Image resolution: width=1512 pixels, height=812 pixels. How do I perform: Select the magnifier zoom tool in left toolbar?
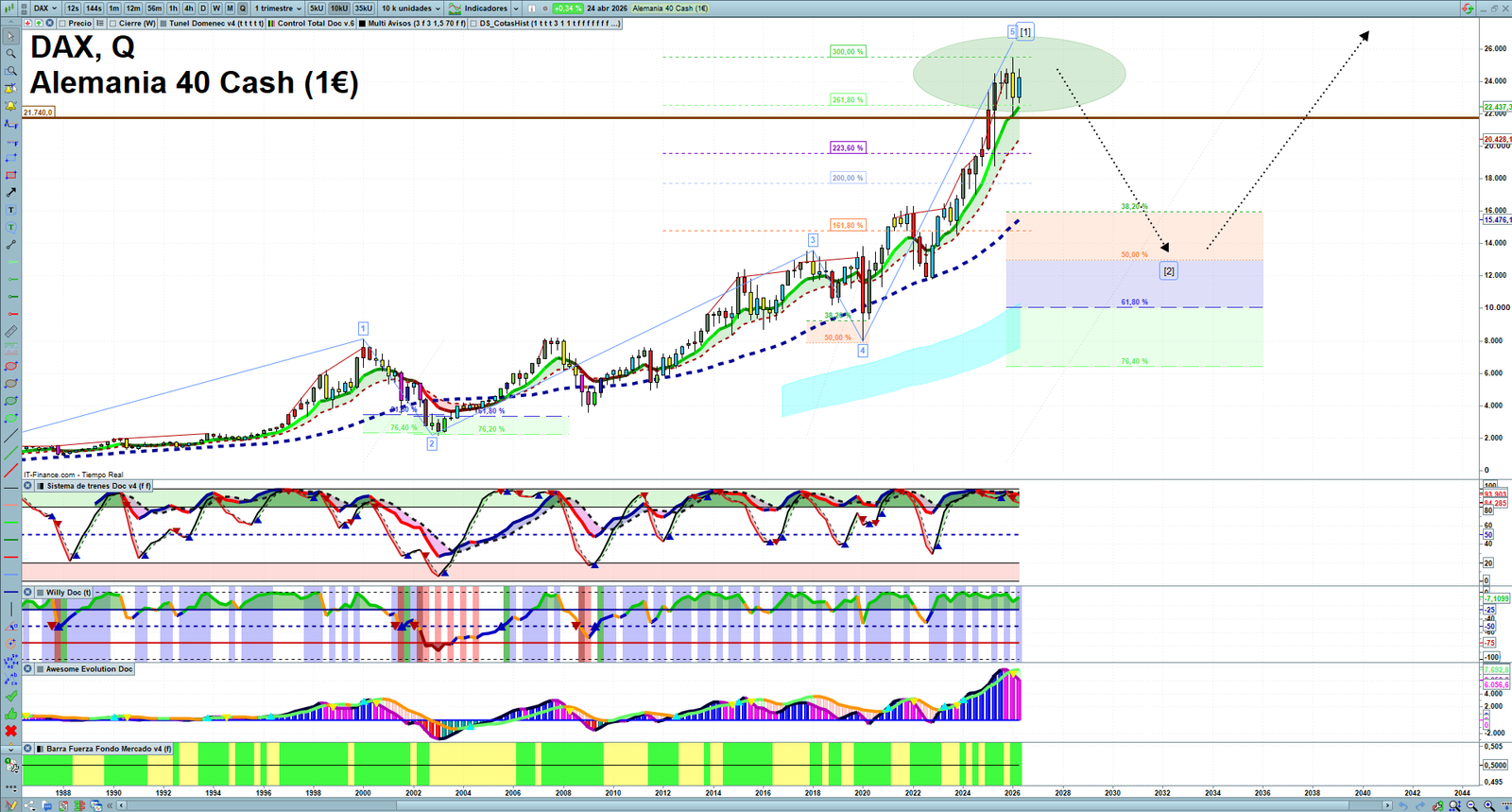click(10, 54)
